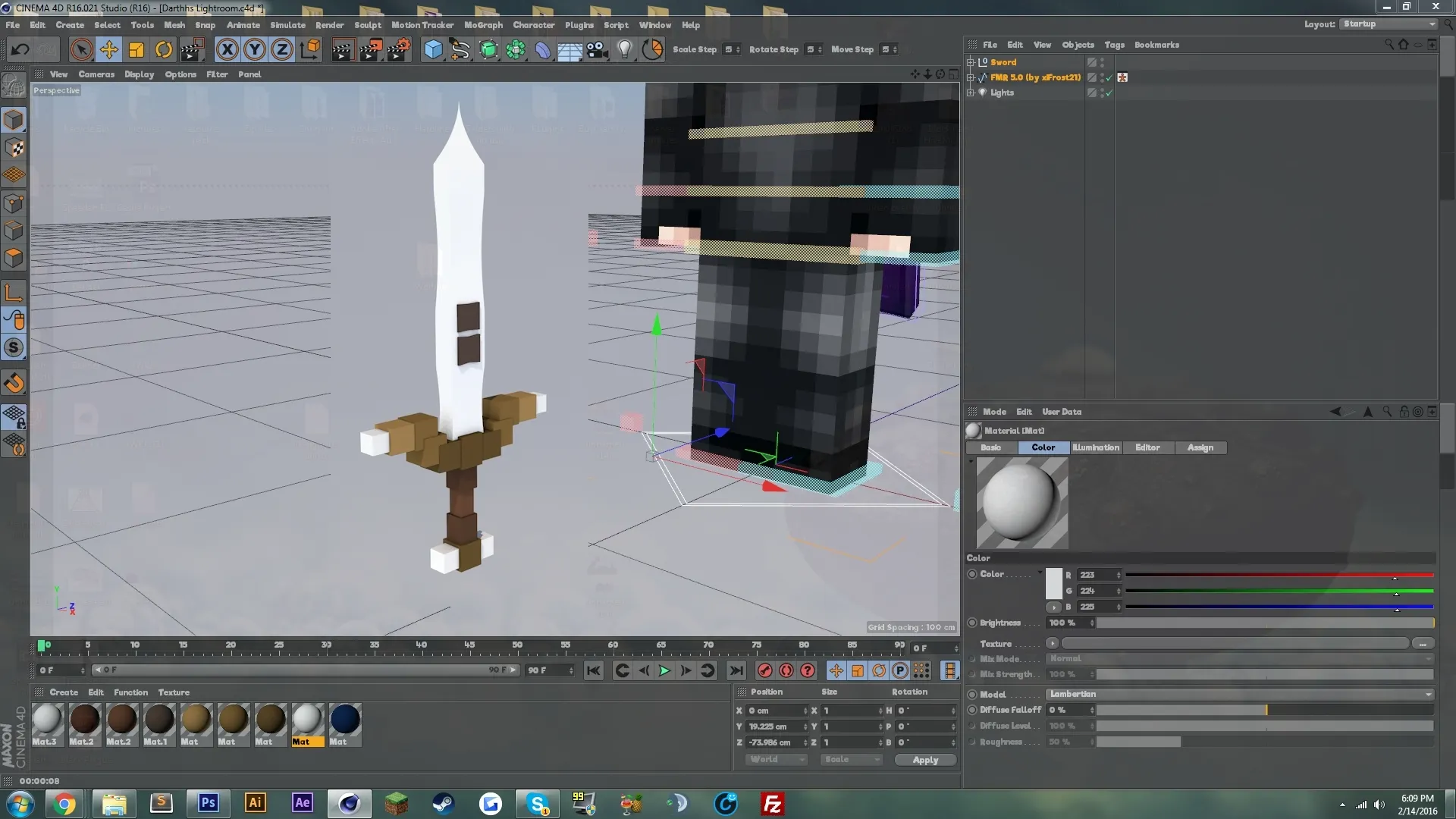Toggle Y axis lock in toolbar
Screen dimensions: 1456x819
coord(254,50)
